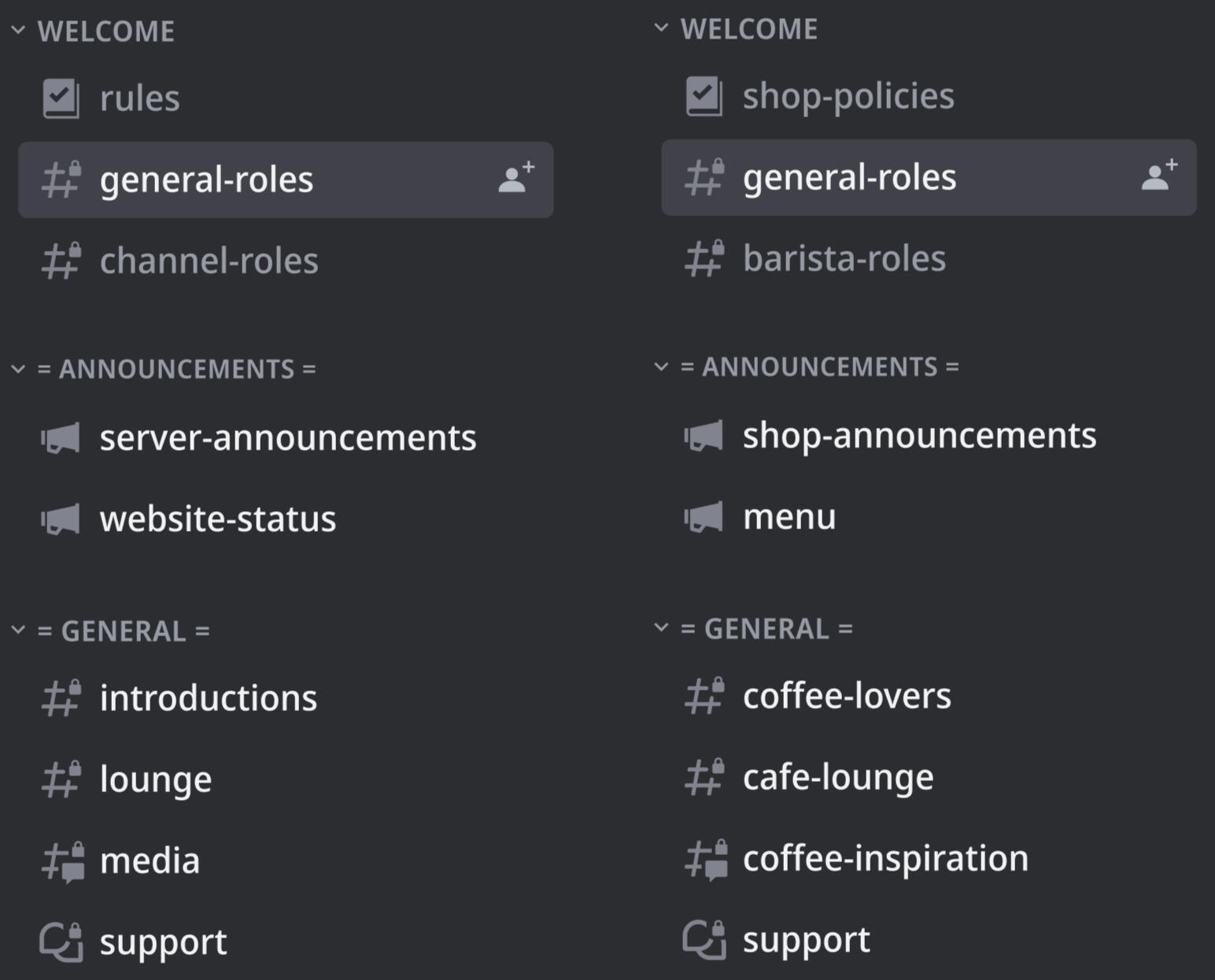Select the channel-roles channel
Image resolution: width=1215 pixels, height=980 pixels.
point(209,260)
